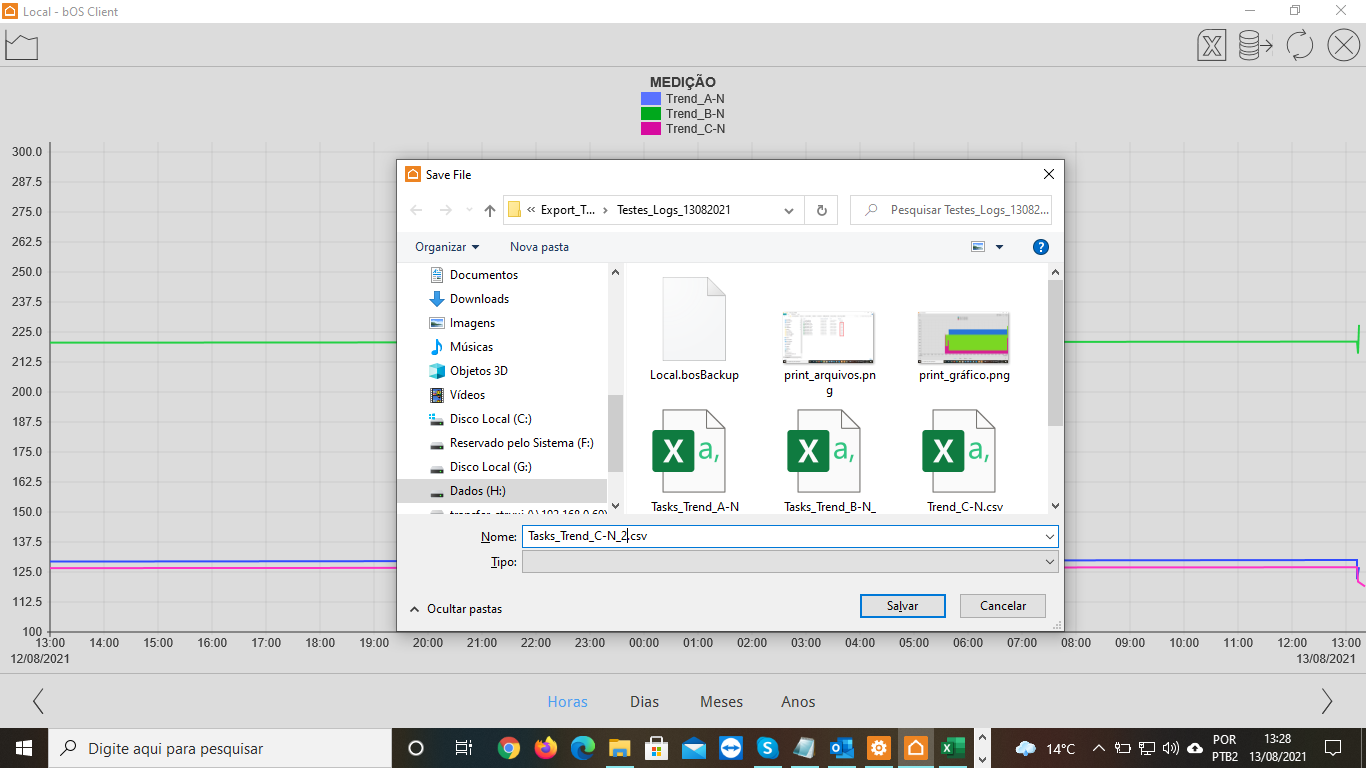Click the blue help icon in dialog

pyautogui.click(x=1040, y=247)
